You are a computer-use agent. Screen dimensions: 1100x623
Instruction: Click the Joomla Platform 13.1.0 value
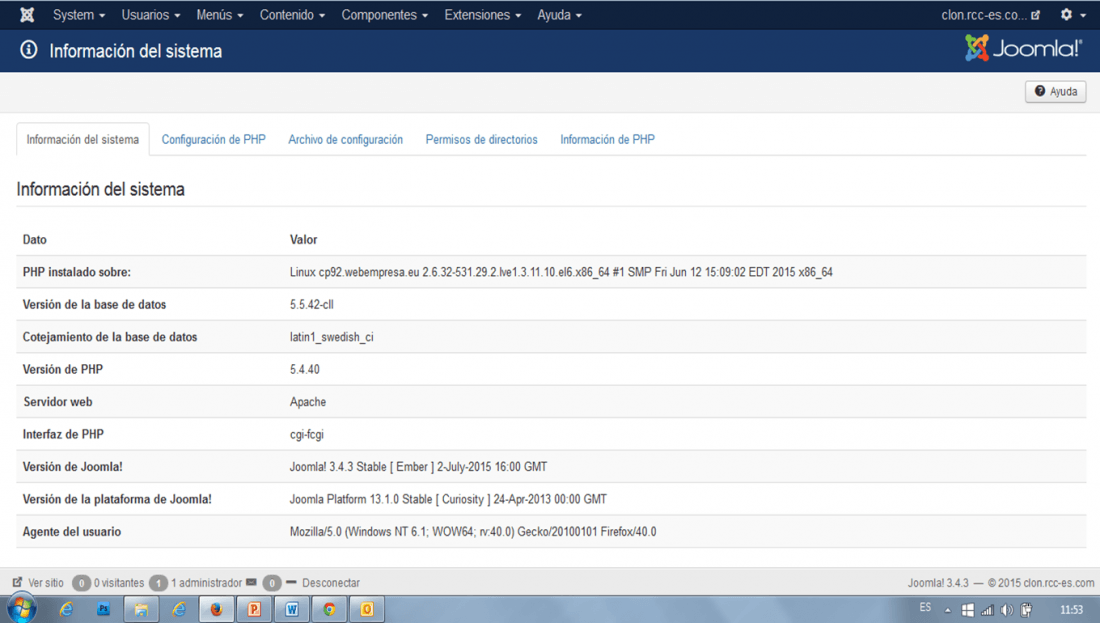coord(448,499)
